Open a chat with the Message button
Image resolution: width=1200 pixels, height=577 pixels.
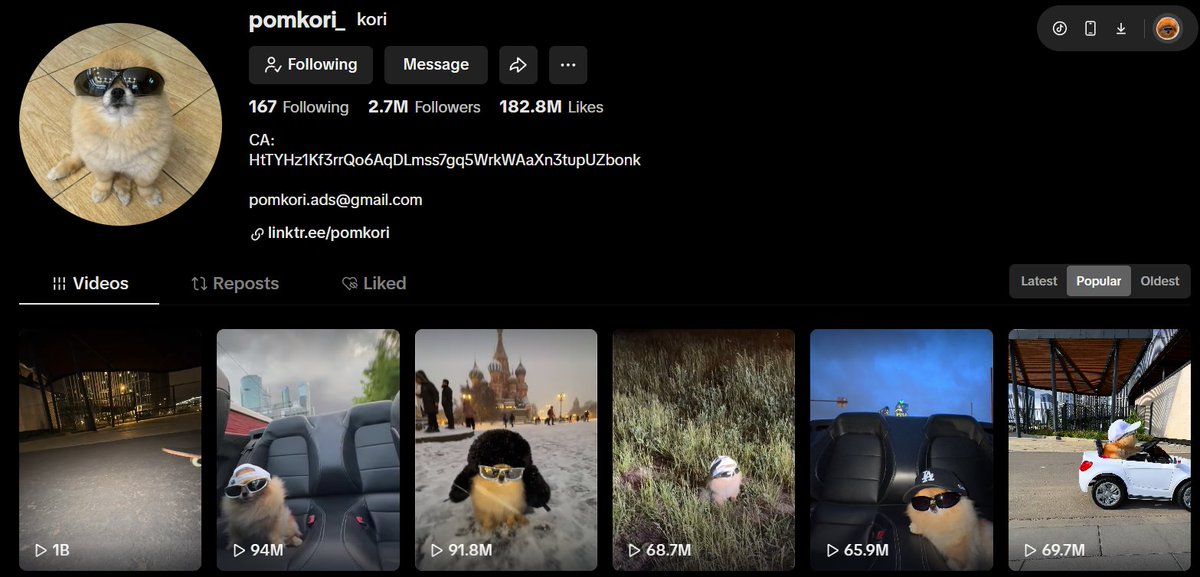(435, 64)
